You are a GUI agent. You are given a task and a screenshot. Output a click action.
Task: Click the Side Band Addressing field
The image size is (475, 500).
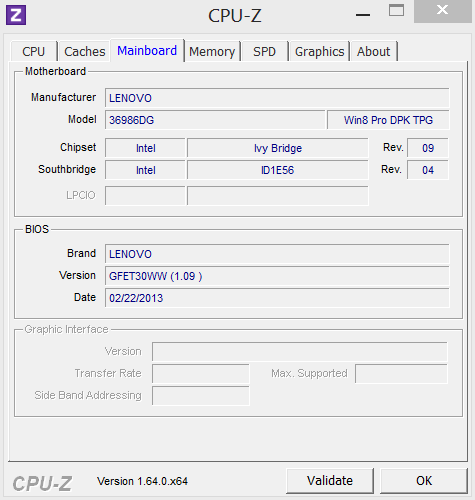(201, 396)
